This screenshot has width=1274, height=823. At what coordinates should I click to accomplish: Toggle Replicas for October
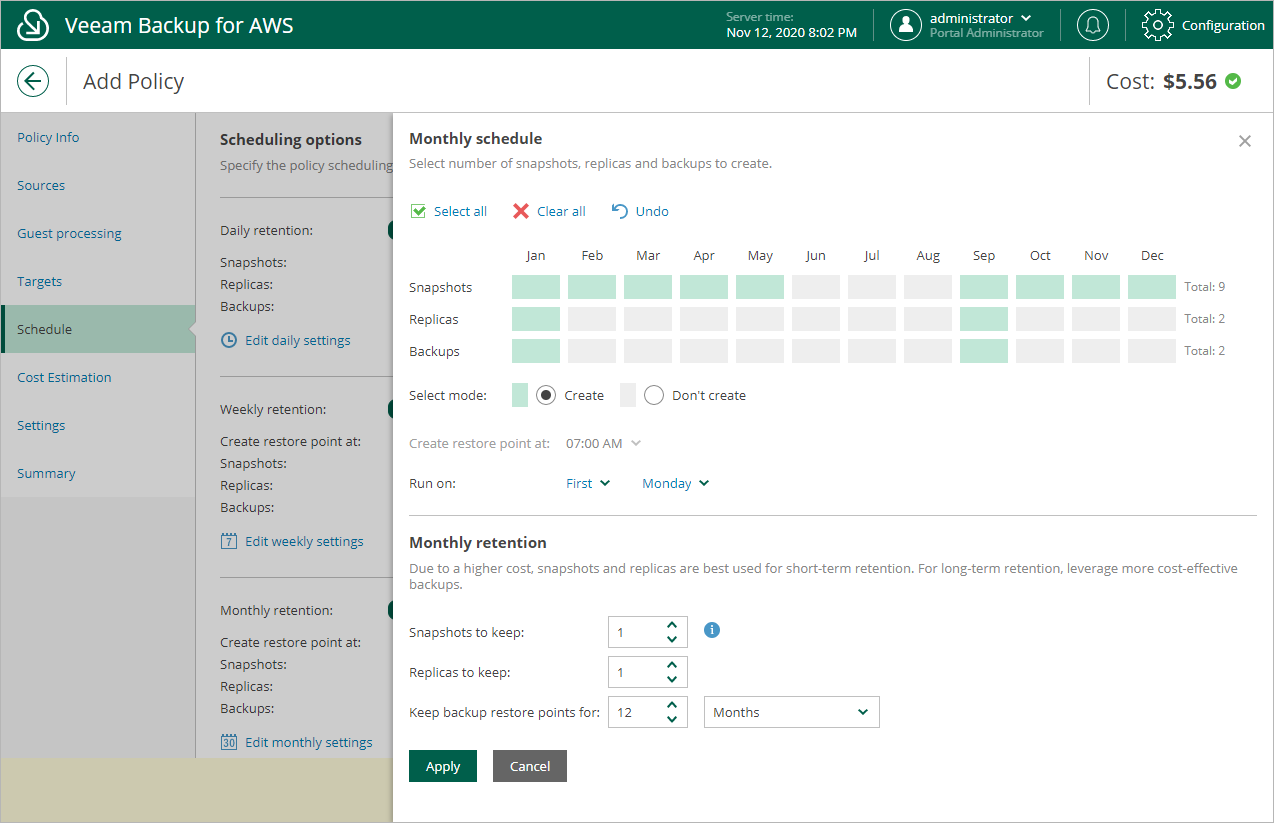point(1040,319)
